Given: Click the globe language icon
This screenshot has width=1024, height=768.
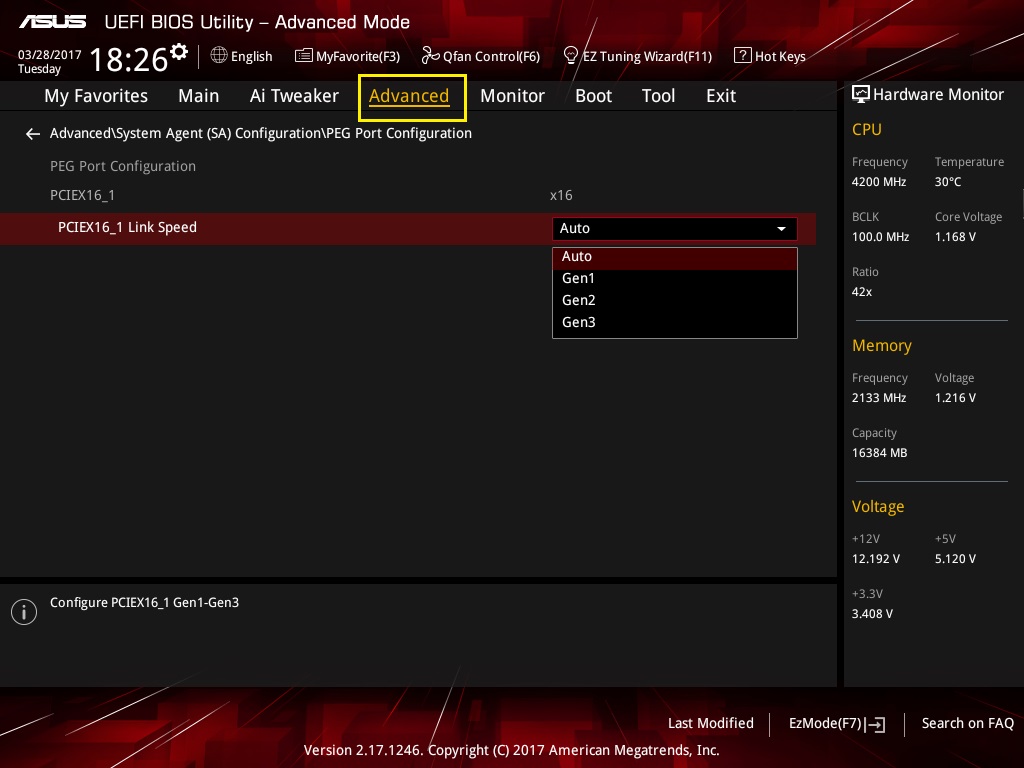Looking at the screenshot, I should 219,56.
